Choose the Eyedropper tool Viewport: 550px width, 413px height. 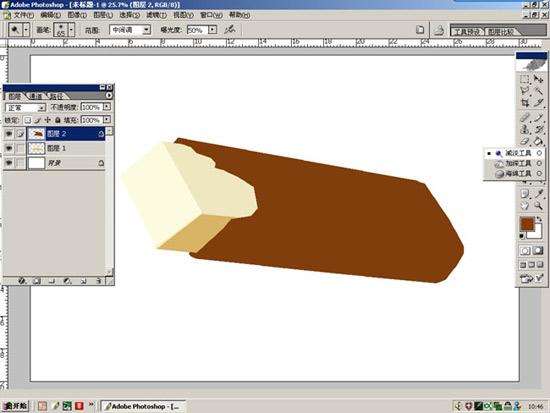538,194
